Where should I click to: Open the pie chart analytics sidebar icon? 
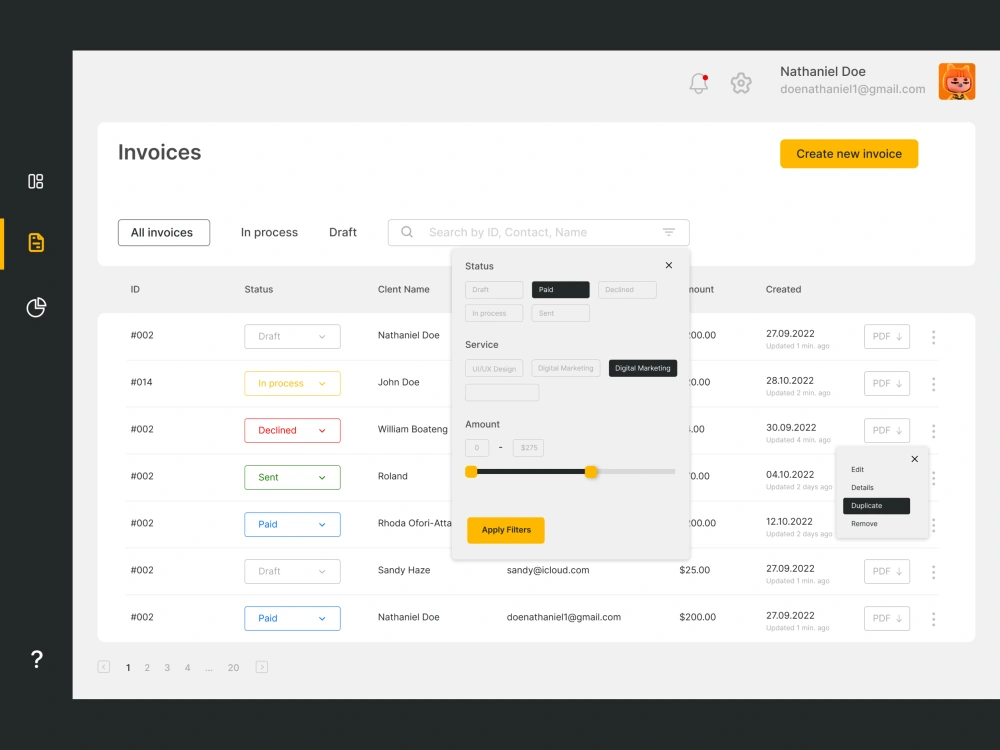(36, 307)
